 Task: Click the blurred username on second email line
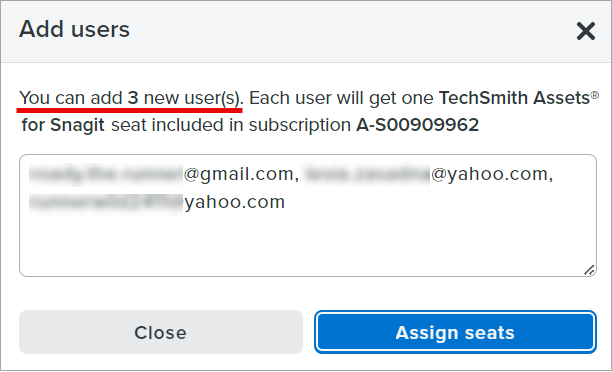click(x=106, y=202)
